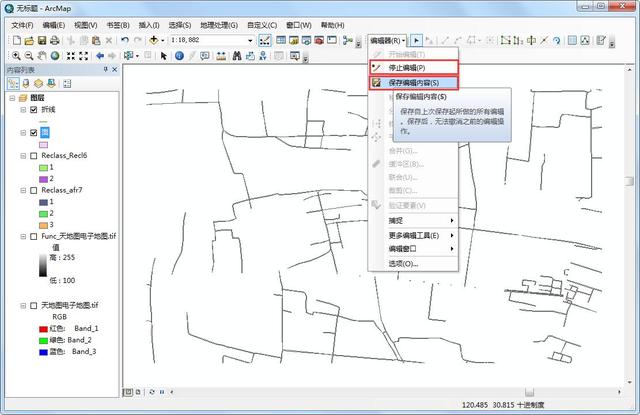Image resolution: width=640 pixels, height=415 pixels.
Task: Collapse the Reclass_Recl6 layer legend
Action: tap(23, 156)
